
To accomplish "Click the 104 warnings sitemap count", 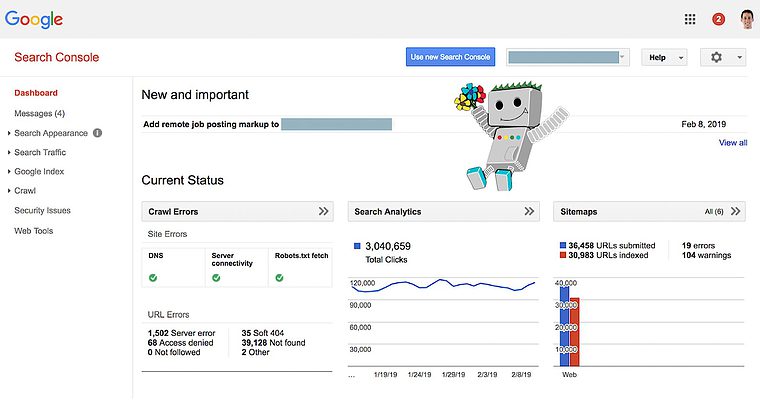I will pyautogui.click(x=707, y=255).
